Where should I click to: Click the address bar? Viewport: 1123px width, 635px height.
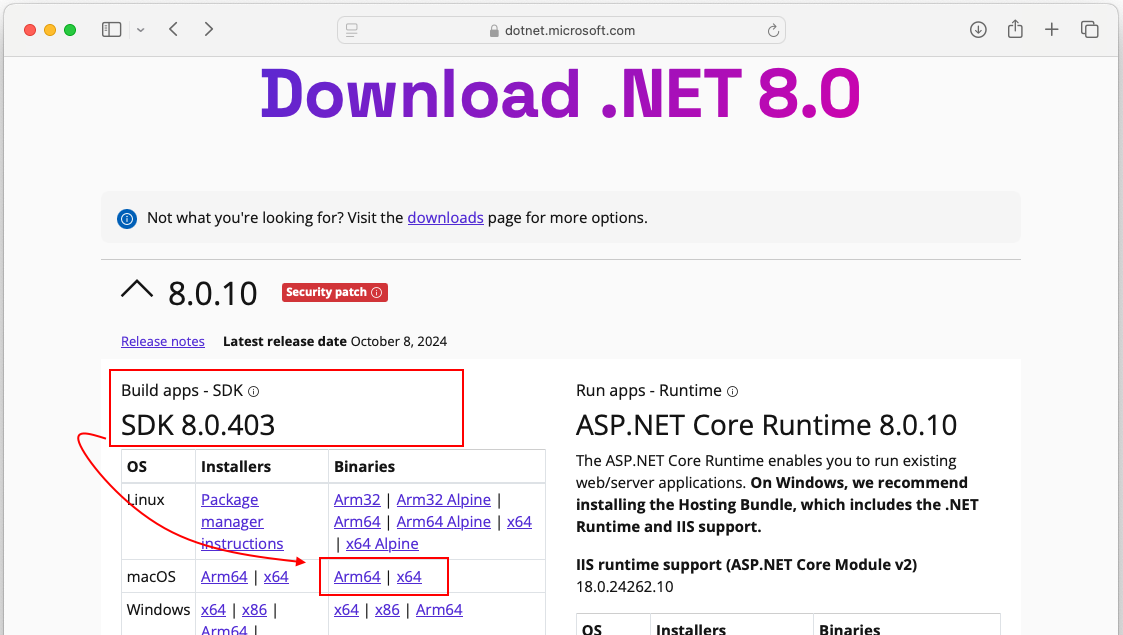560,30
